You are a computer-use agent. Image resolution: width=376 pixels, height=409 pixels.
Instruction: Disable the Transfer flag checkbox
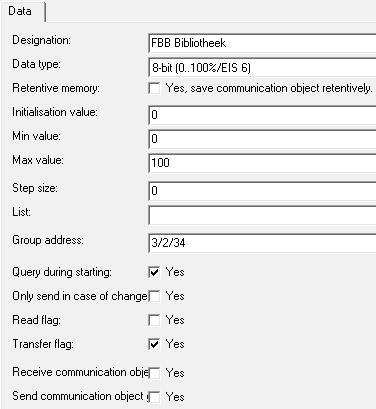pyautogui.click(x=154, y=344)
